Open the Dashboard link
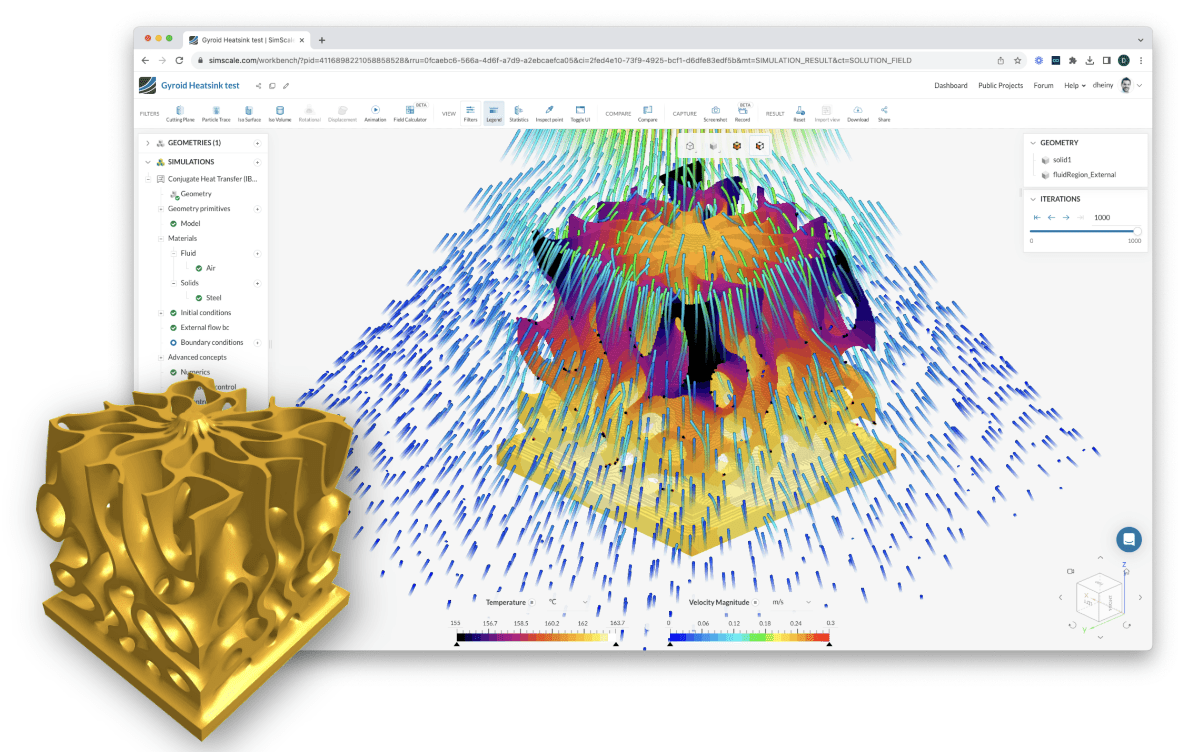Viewport: 1180px width, 752px height. coord(950,86)
